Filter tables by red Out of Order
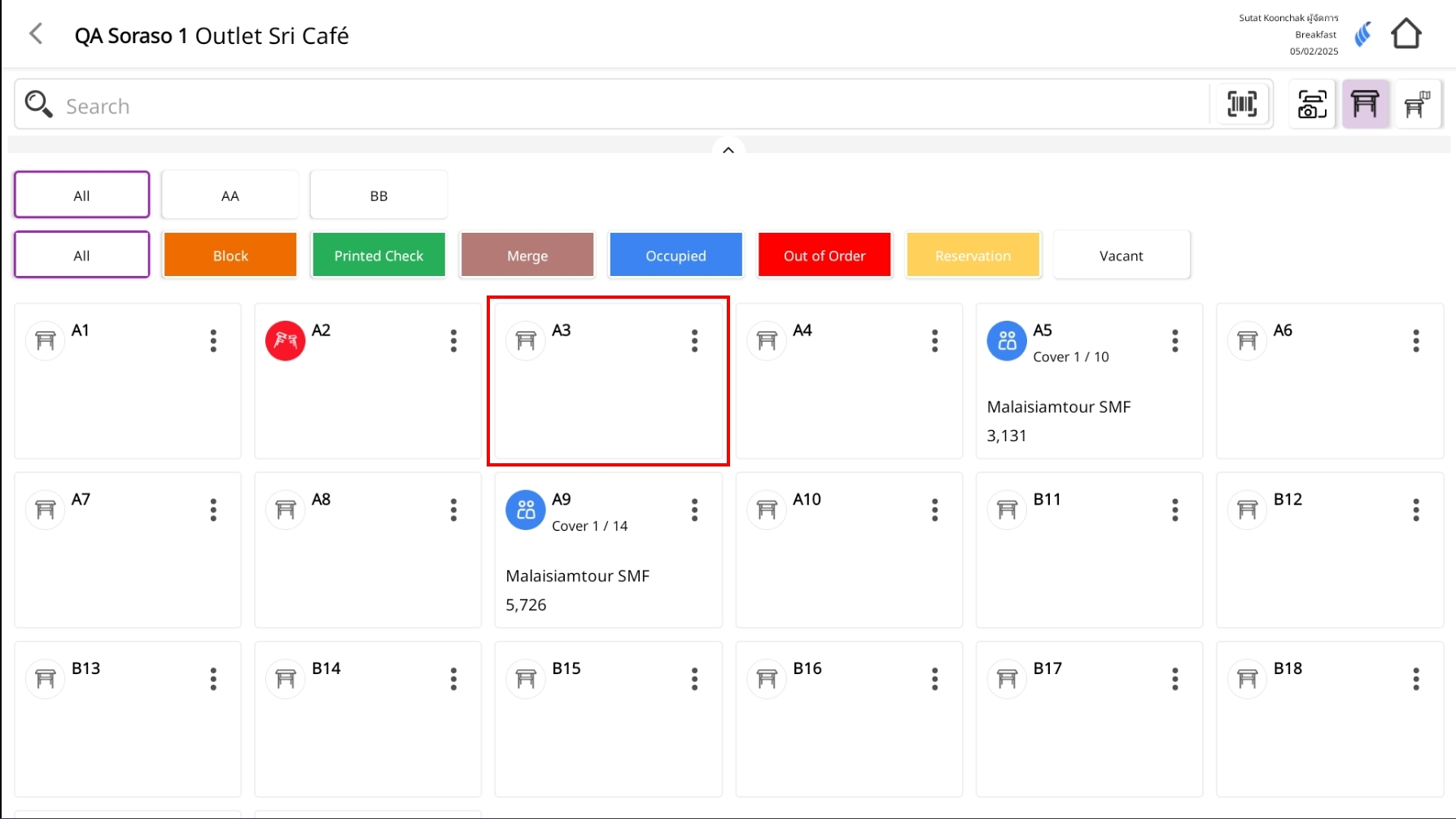The image size is (1456, 819). click(824, 256)
